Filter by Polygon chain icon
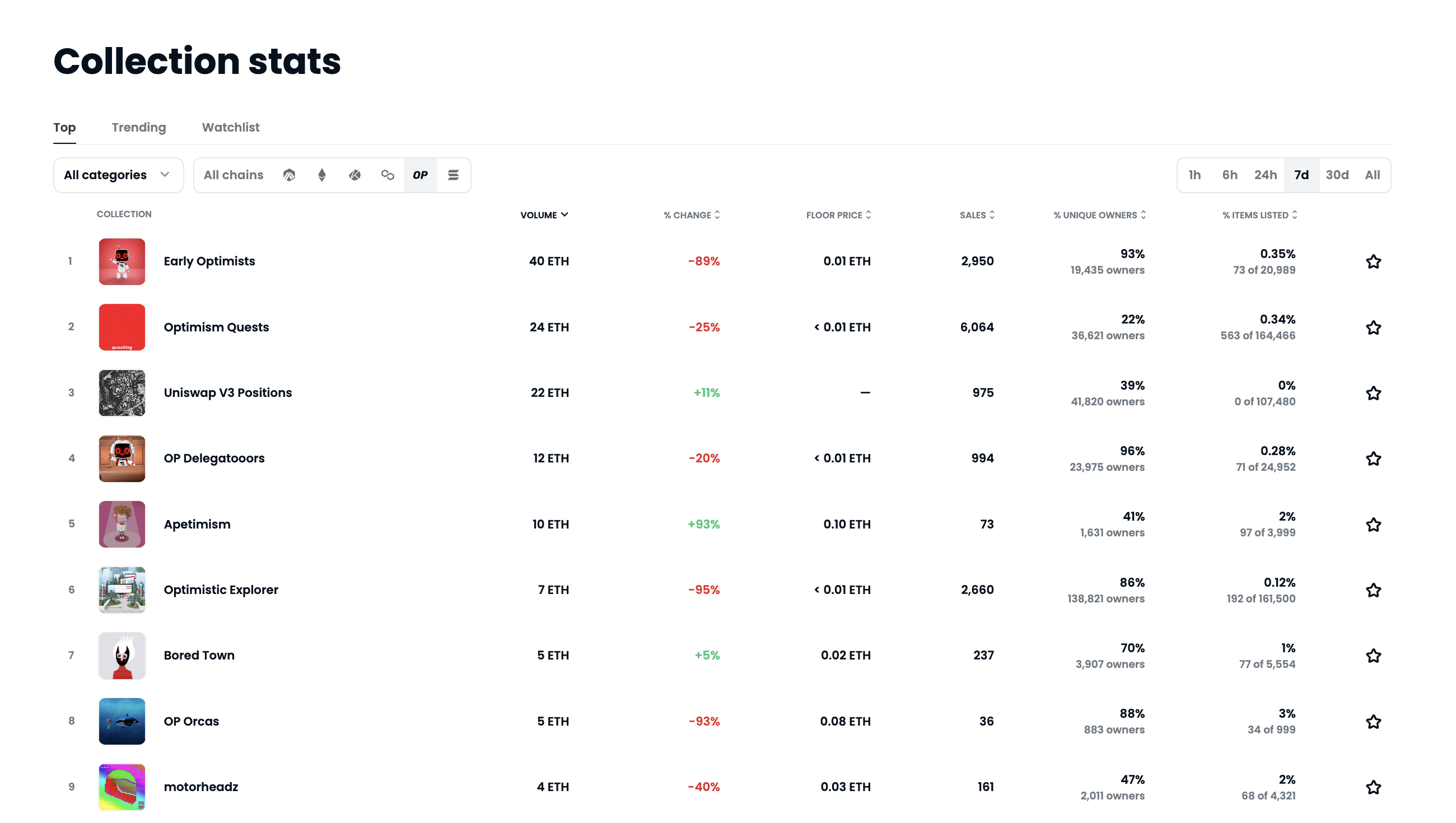 click(x=388, y=175)
